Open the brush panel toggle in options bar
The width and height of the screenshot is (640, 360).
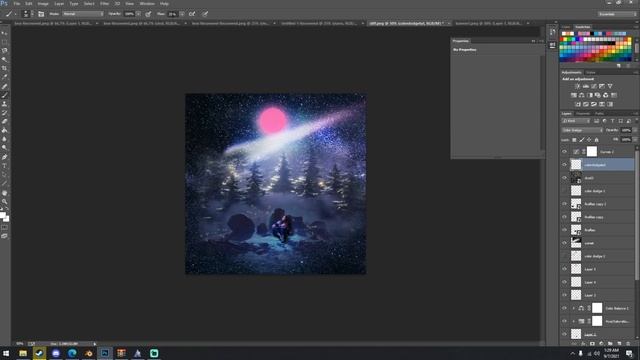coord(41,14)
